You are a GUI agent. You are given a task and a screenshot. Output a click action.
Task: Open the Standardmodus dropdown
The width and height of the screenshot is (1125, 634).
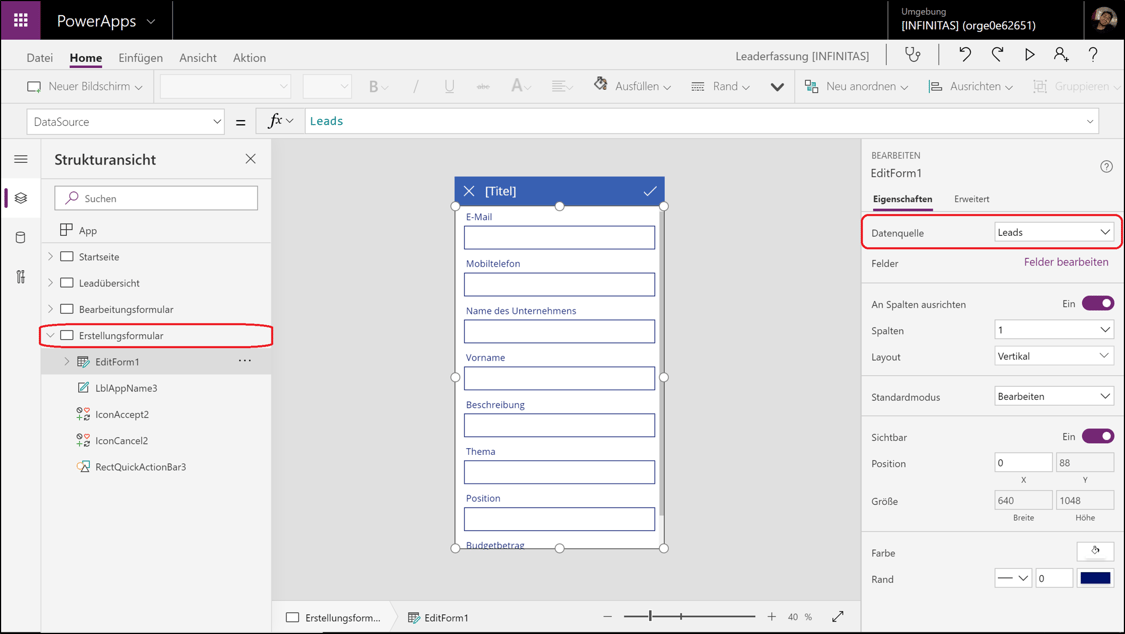click(1053, 396)
